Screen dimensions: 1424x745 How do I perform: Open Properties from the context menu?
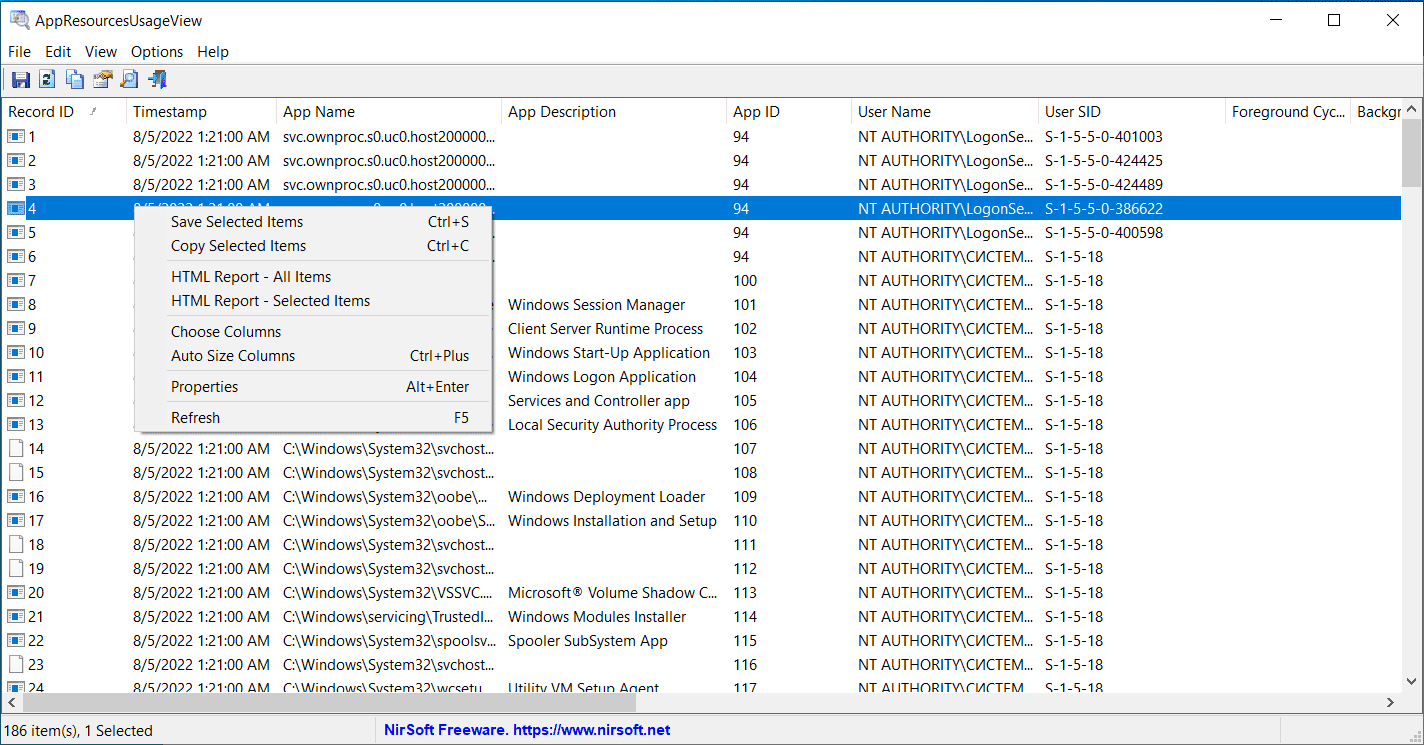click(313, 387)
